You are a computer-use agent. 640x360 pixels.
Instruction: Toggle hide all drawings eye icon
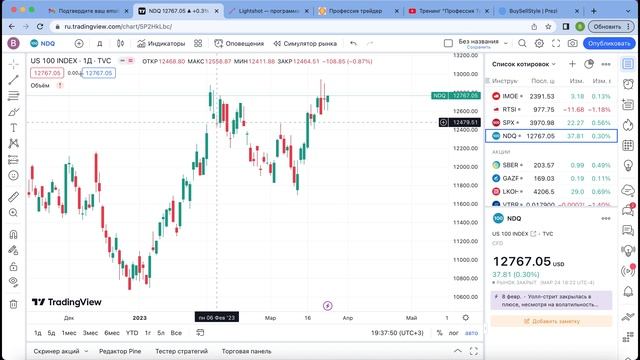coord(13,282)
